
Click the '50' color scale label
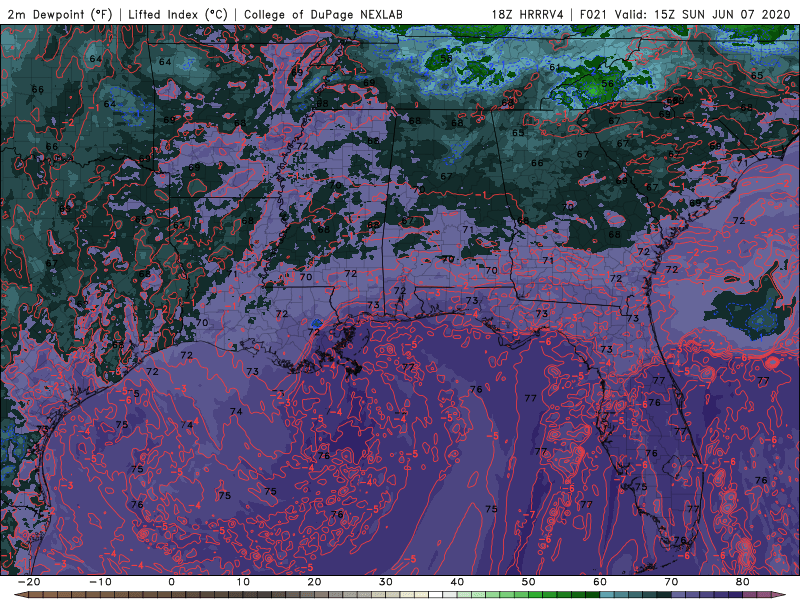click(x=529, y=582)
